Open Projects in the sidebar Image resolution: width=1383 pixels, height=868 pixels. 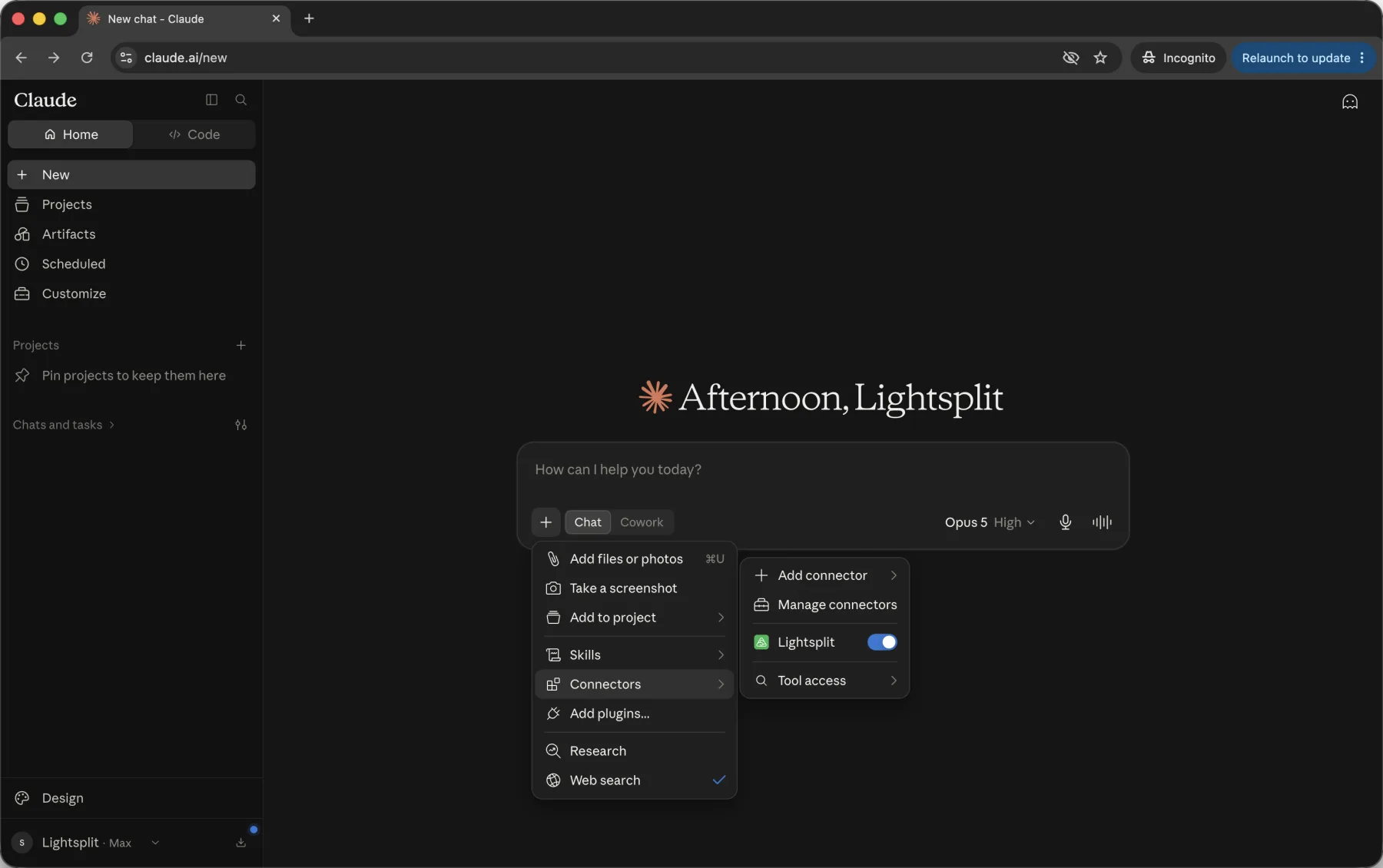click(x=131, y=204)
